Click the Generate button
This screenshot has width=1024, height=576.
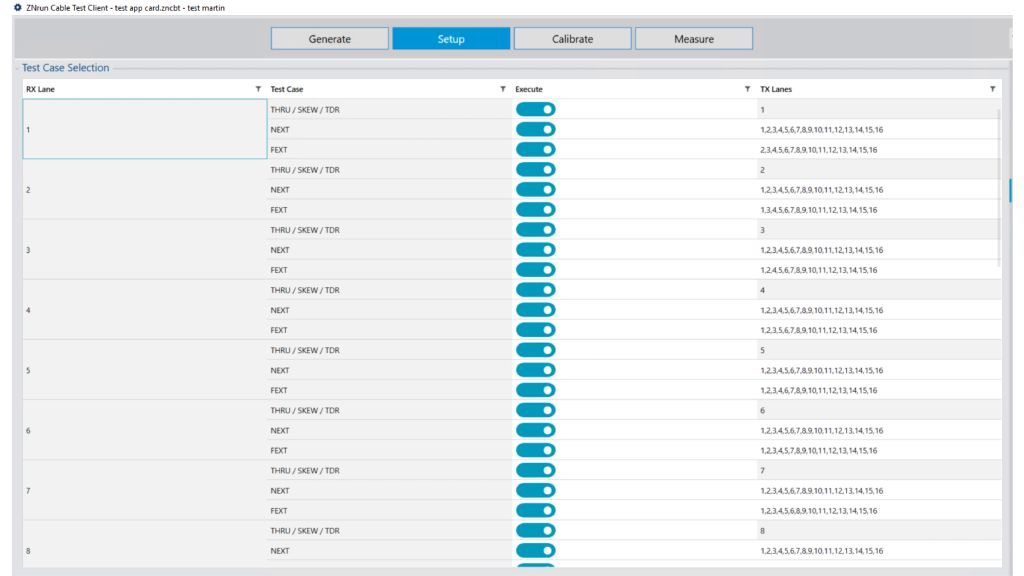pos(329,38)
